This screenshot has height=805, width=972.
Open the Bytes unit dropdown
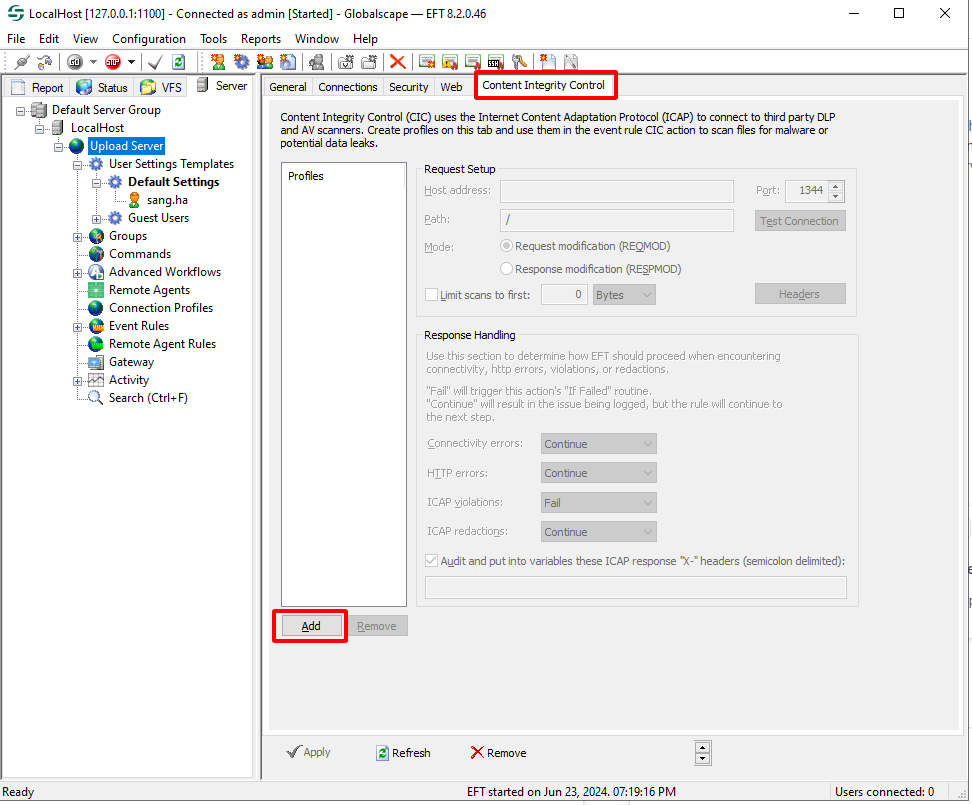tap(624, 295)
